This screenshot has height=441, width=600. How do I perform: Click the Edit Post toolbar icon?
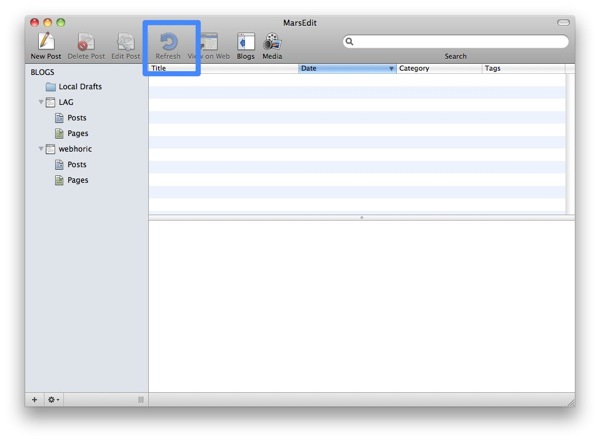(126, 42)
